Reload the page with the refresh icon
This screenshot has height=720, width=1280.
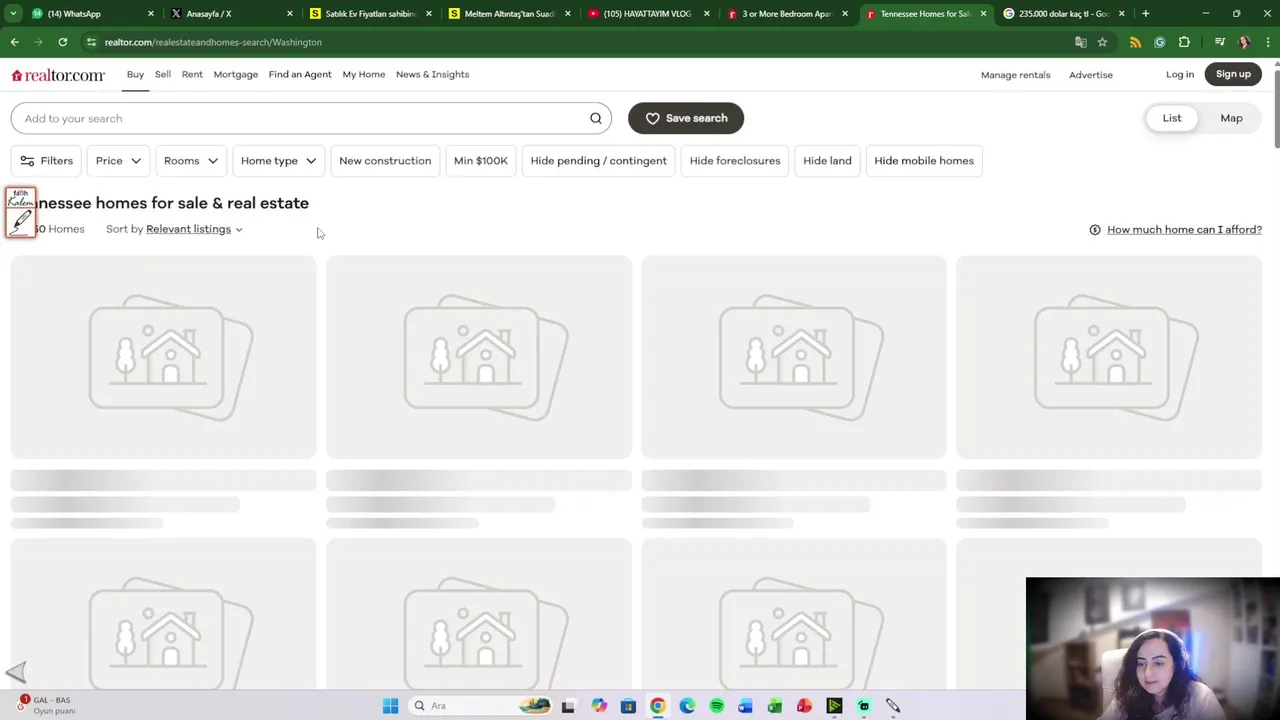pyautogui.click(x=62, y=42)
